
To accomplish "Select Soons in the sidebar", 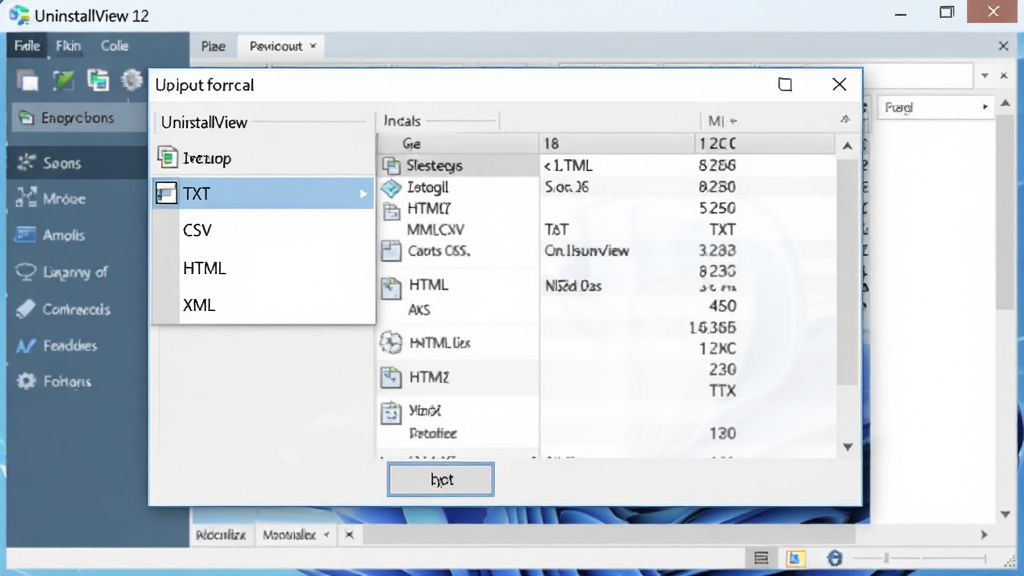I will pyautogui.click(x=77, y=163).
